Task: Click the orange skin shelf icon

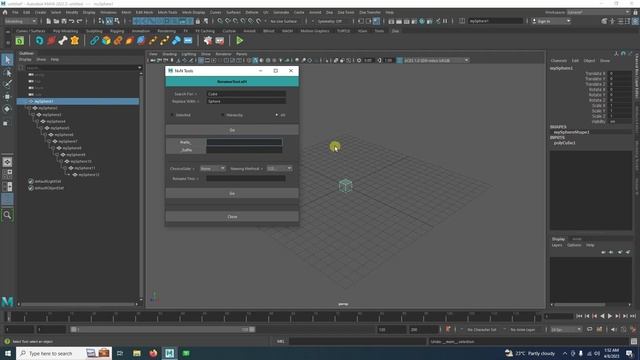Action: point(75,40)
